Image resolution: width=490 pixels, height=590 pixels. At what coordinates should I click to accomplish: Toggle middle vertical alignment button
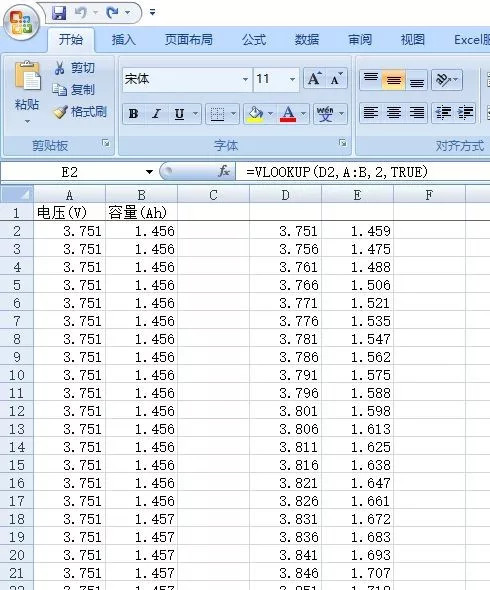393,80
